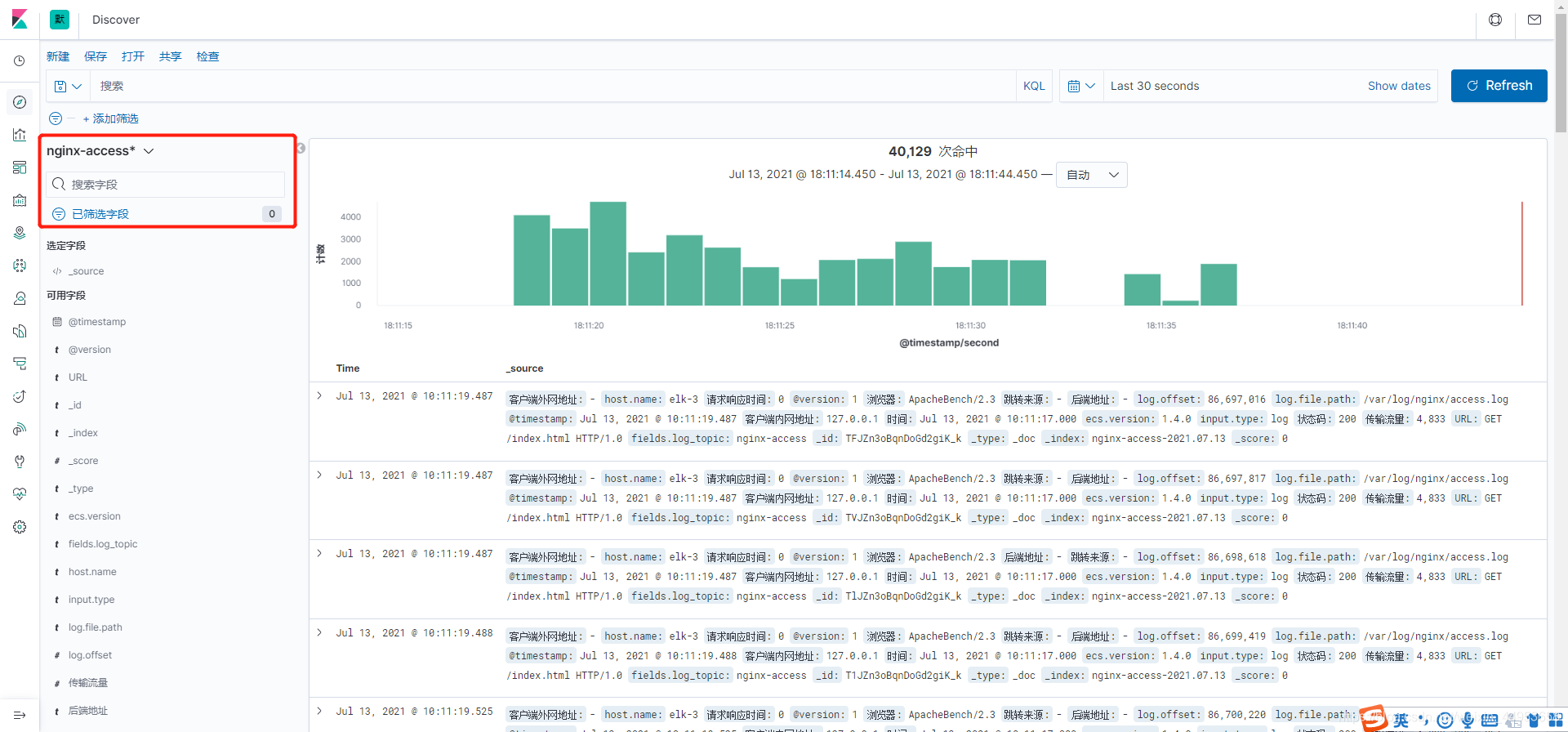Open the 自动 interval dropdown
Screen dimensions: 1568x732
click(1092, 175)
